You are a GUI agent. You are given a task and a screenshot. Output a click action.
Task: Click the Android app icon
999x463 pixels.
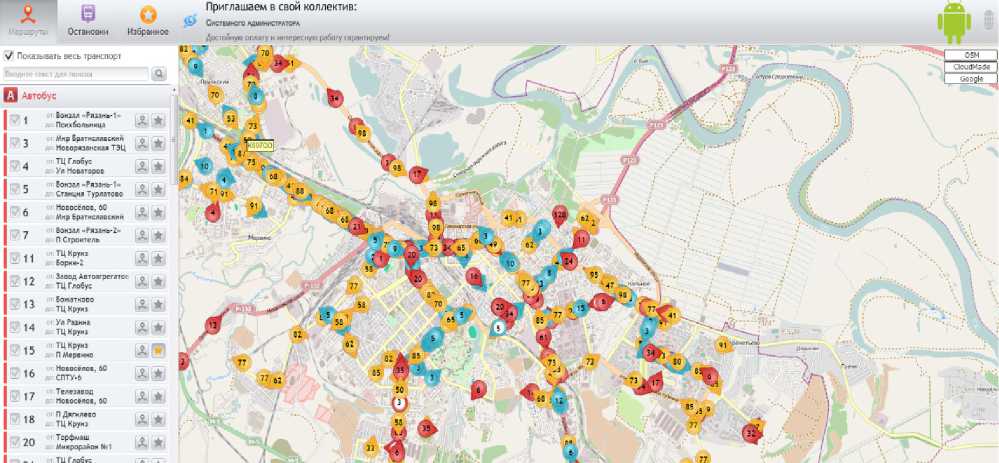[953, 22]
